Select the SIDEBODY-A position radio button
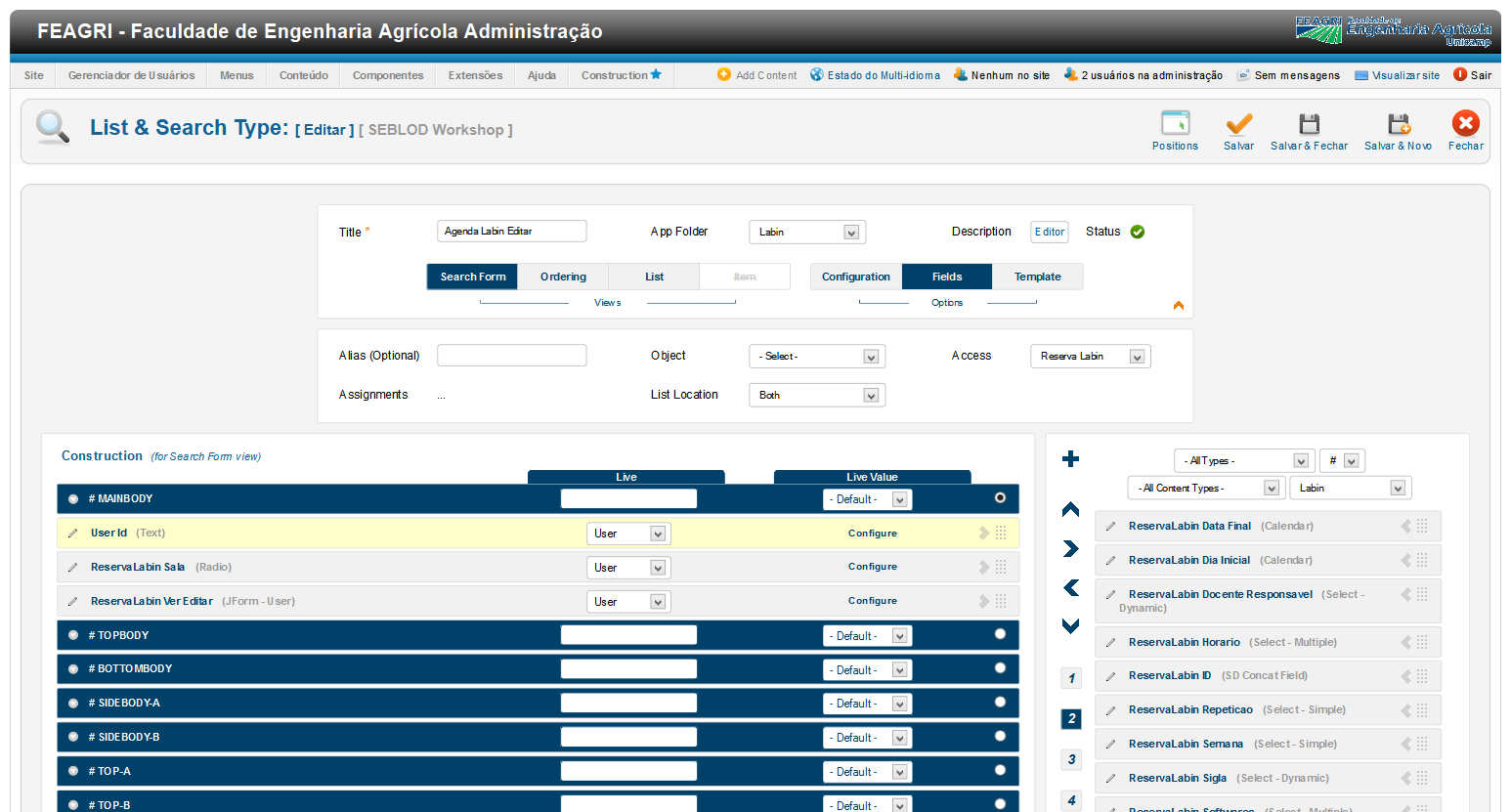The width and height of the screenshot is (1511, 812). pyautogui.click(x=1000, y=703)
